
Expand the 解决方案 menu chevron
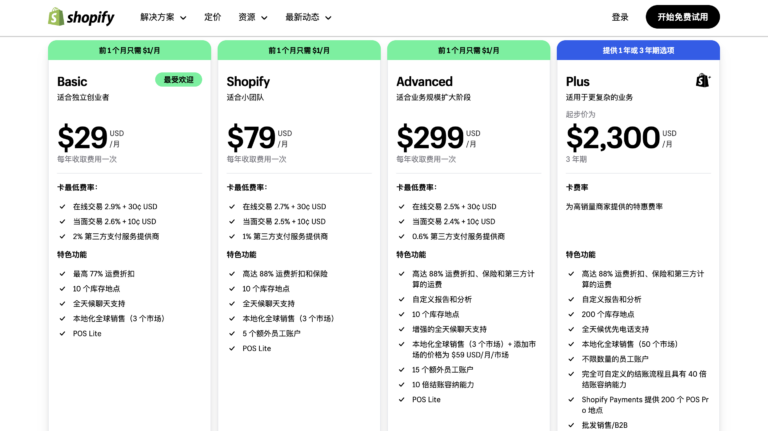[x=183, y=18]
